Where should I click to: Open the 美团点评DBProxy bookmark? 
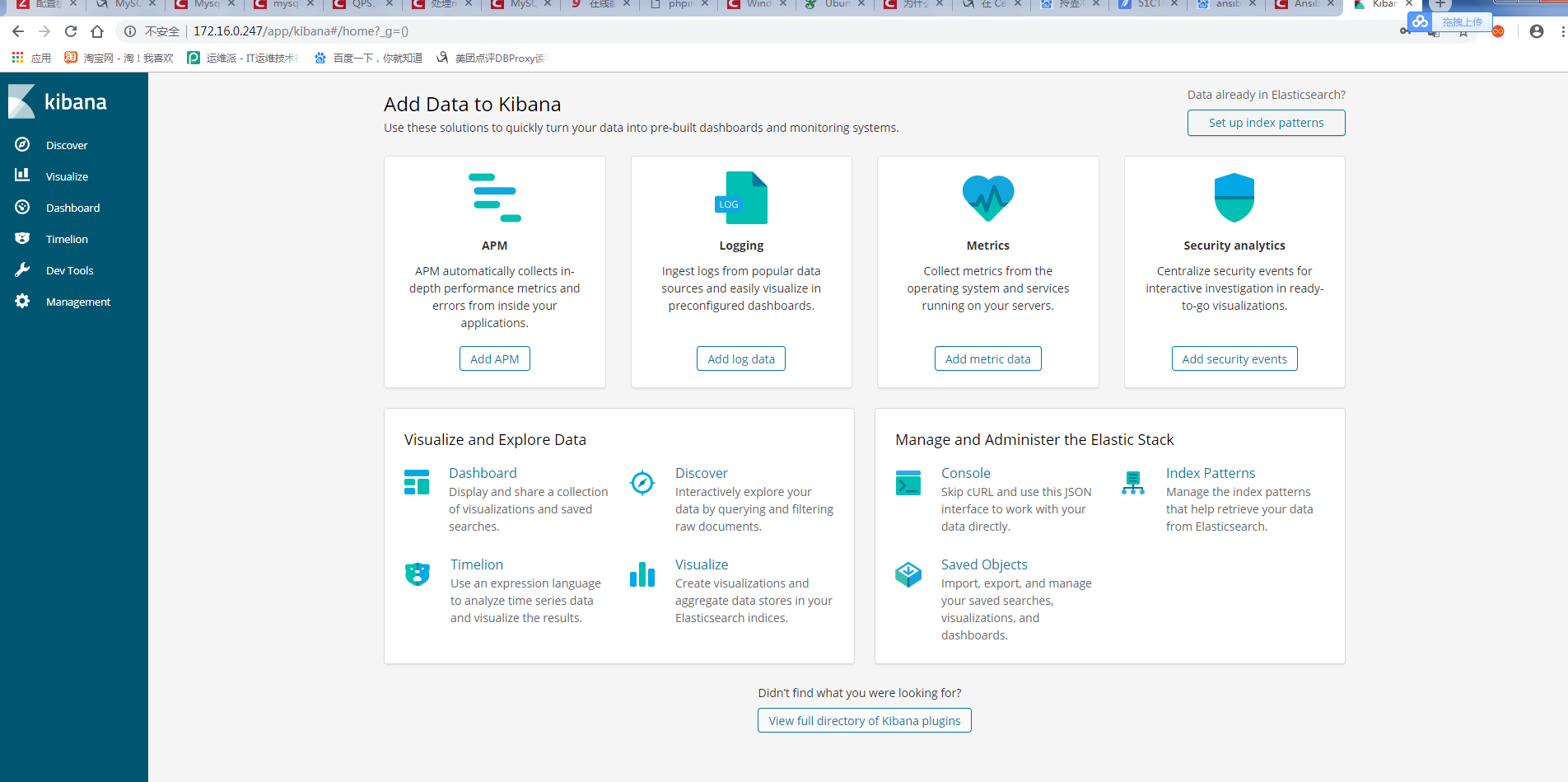[x=491, y=58]
